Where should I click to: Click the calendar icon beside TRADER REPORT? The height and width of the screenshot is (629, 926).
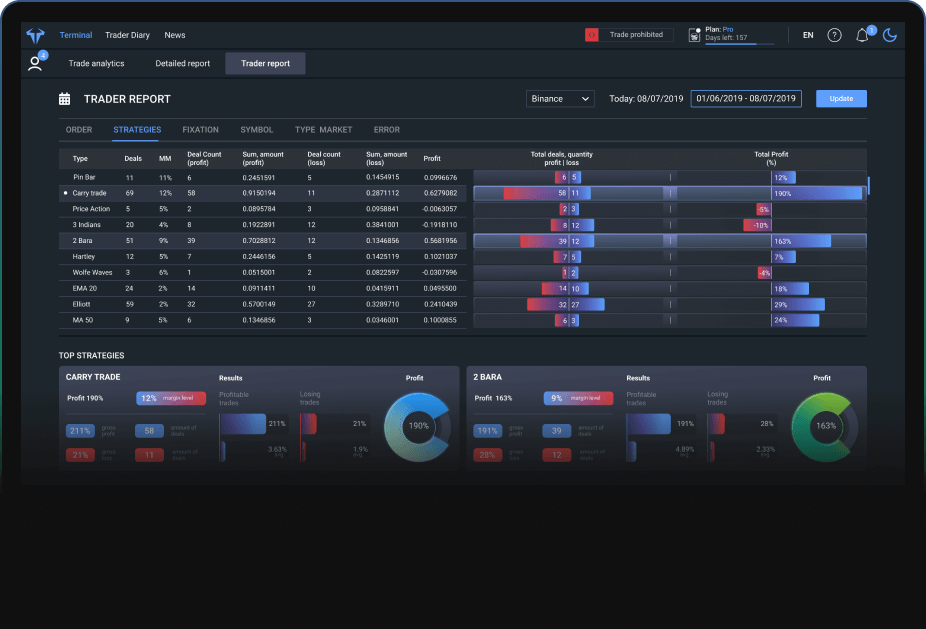(x=64, y=98)
